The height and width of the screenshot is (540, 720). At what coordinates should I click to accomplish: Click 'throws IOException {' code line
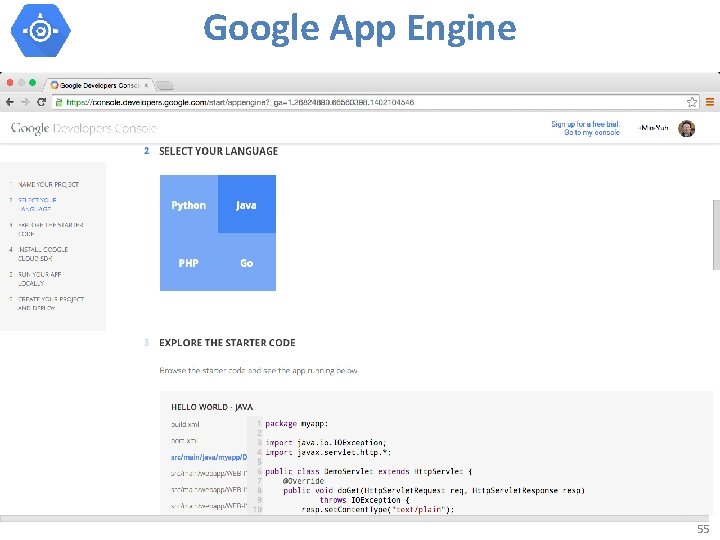pos(365,500)
